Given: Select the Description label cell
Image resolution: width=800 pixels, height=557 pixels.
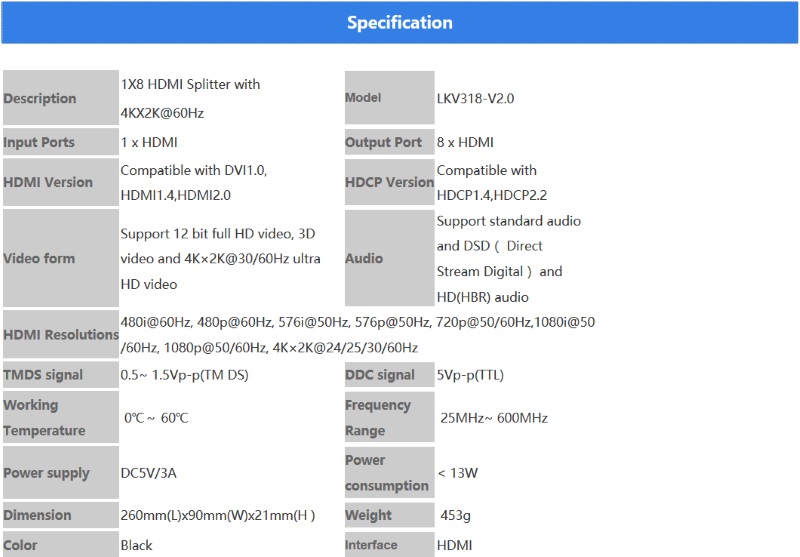Looking at the screenshot, I should pyautogui.click(x=61, y=98).
